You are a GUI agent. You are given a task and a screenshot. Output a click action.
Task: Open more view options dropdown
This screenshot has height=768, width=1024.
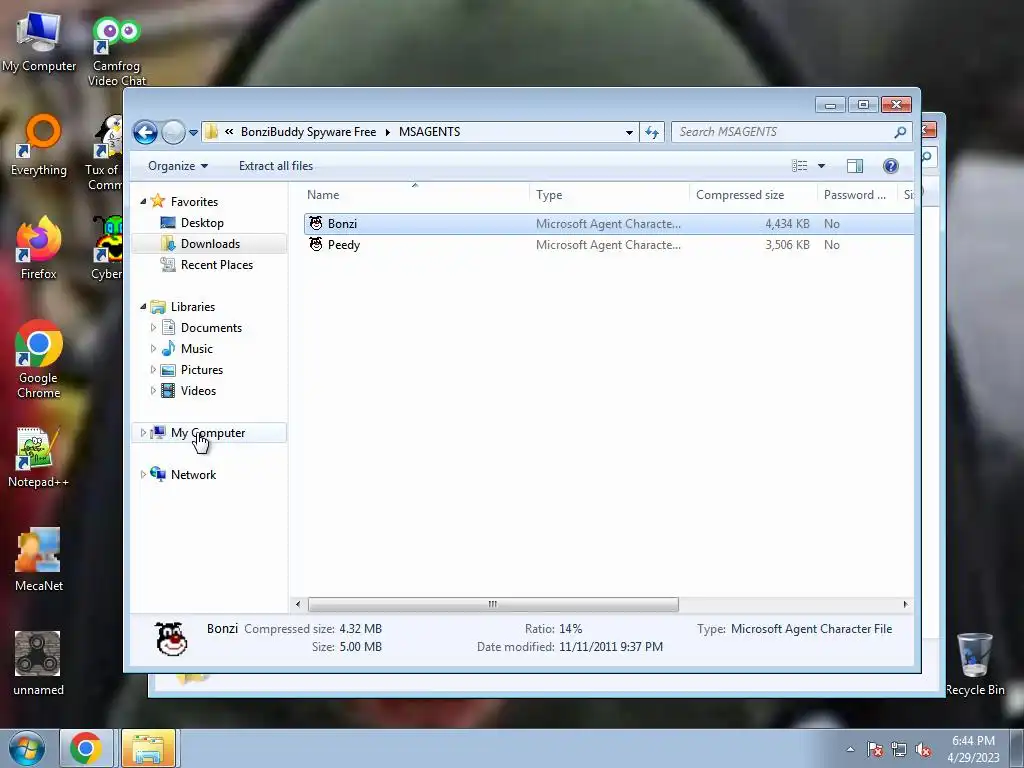click(x=822, y=166)
